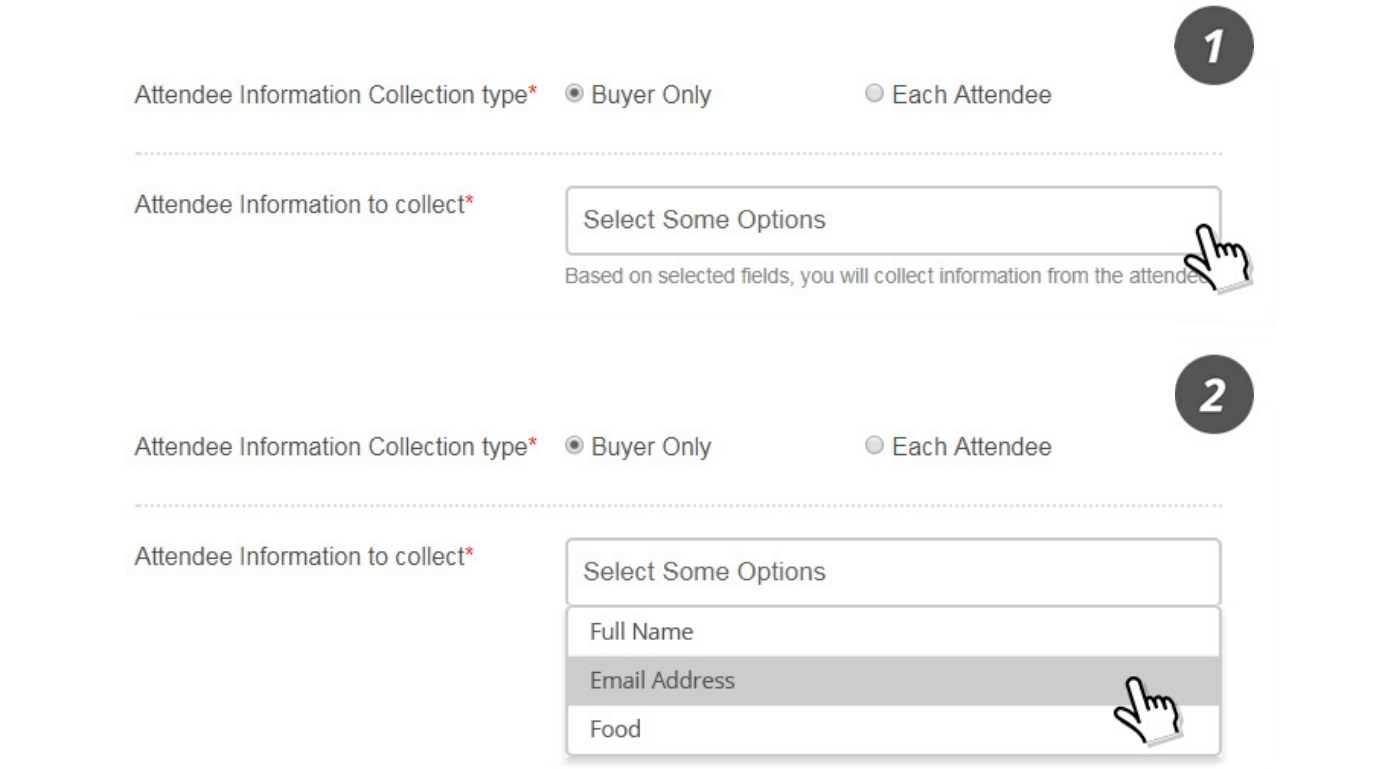
Task: Select Buyer Only radio in step 1
Action: click(574, 95)
